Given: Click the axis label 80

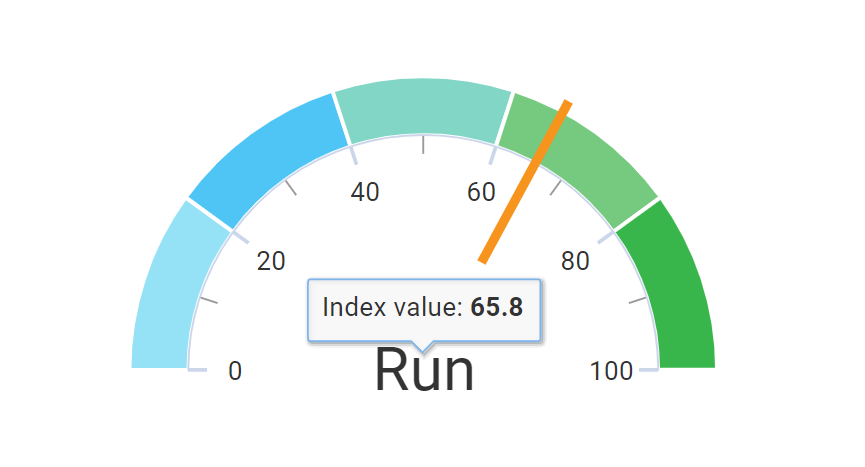Looking at the screenshot, I should click(x=575, y=261).
